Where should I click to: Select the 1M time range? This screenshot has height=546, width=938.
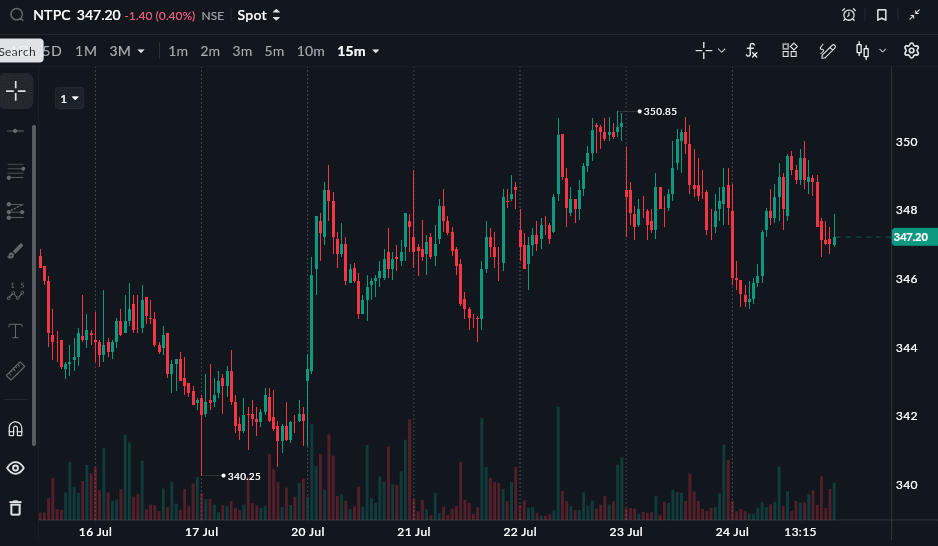click(x=86, y=51)
